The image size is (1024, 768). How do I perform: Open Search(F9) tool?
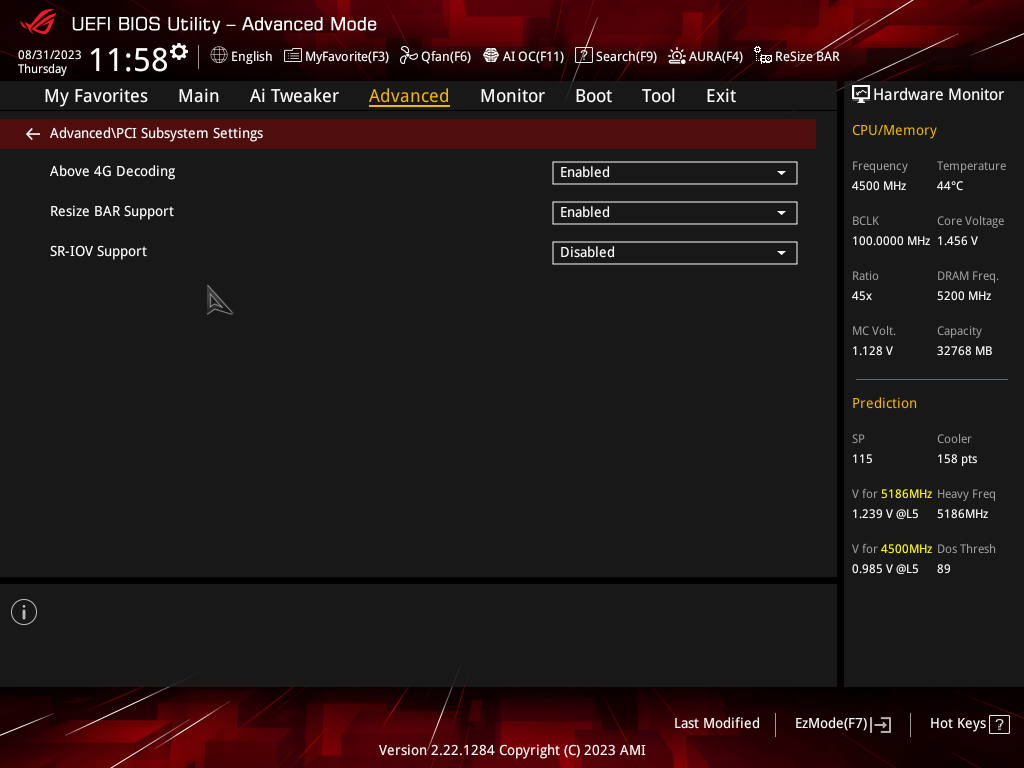pyautogui.click(x=616, y=56)
